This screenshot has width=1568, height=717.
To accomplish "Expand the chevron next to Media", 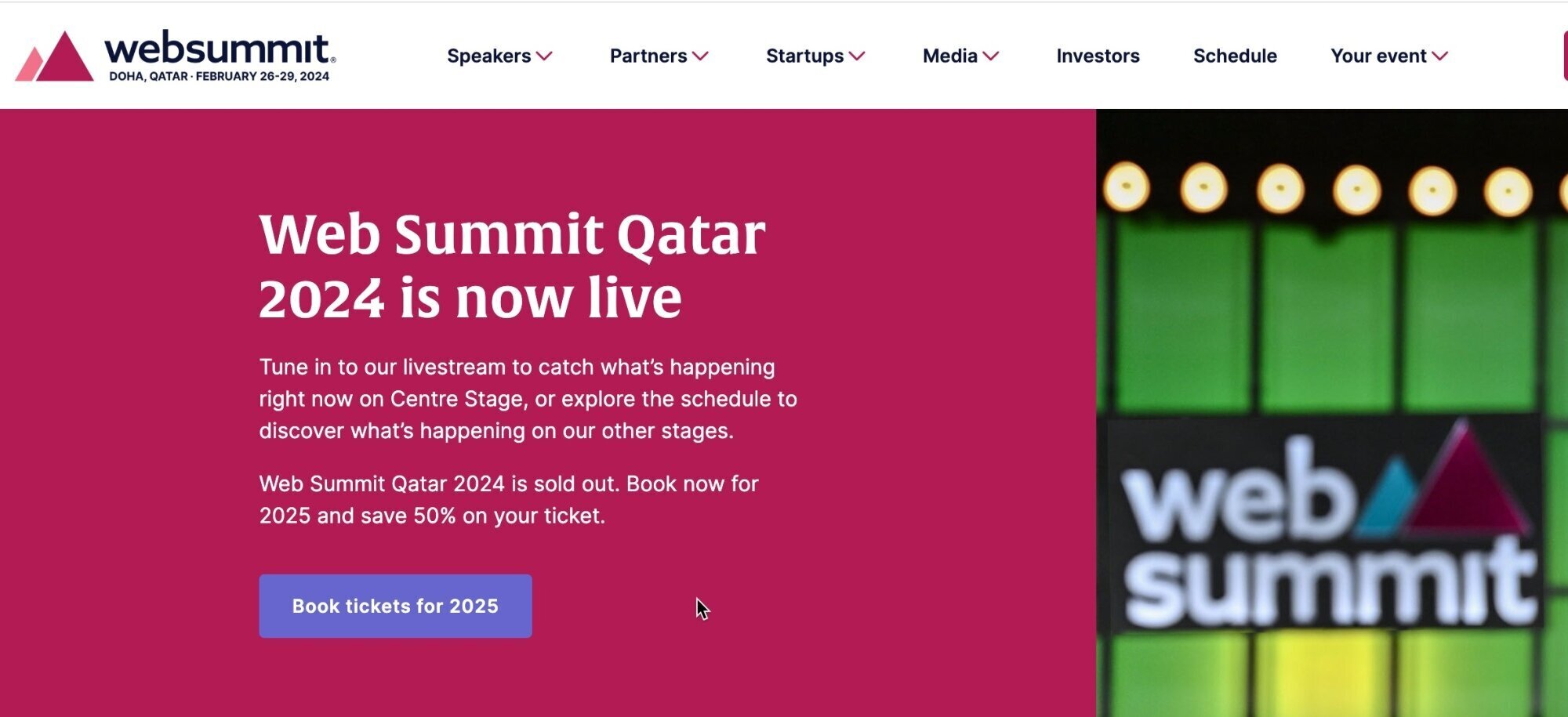I will 992,56.
